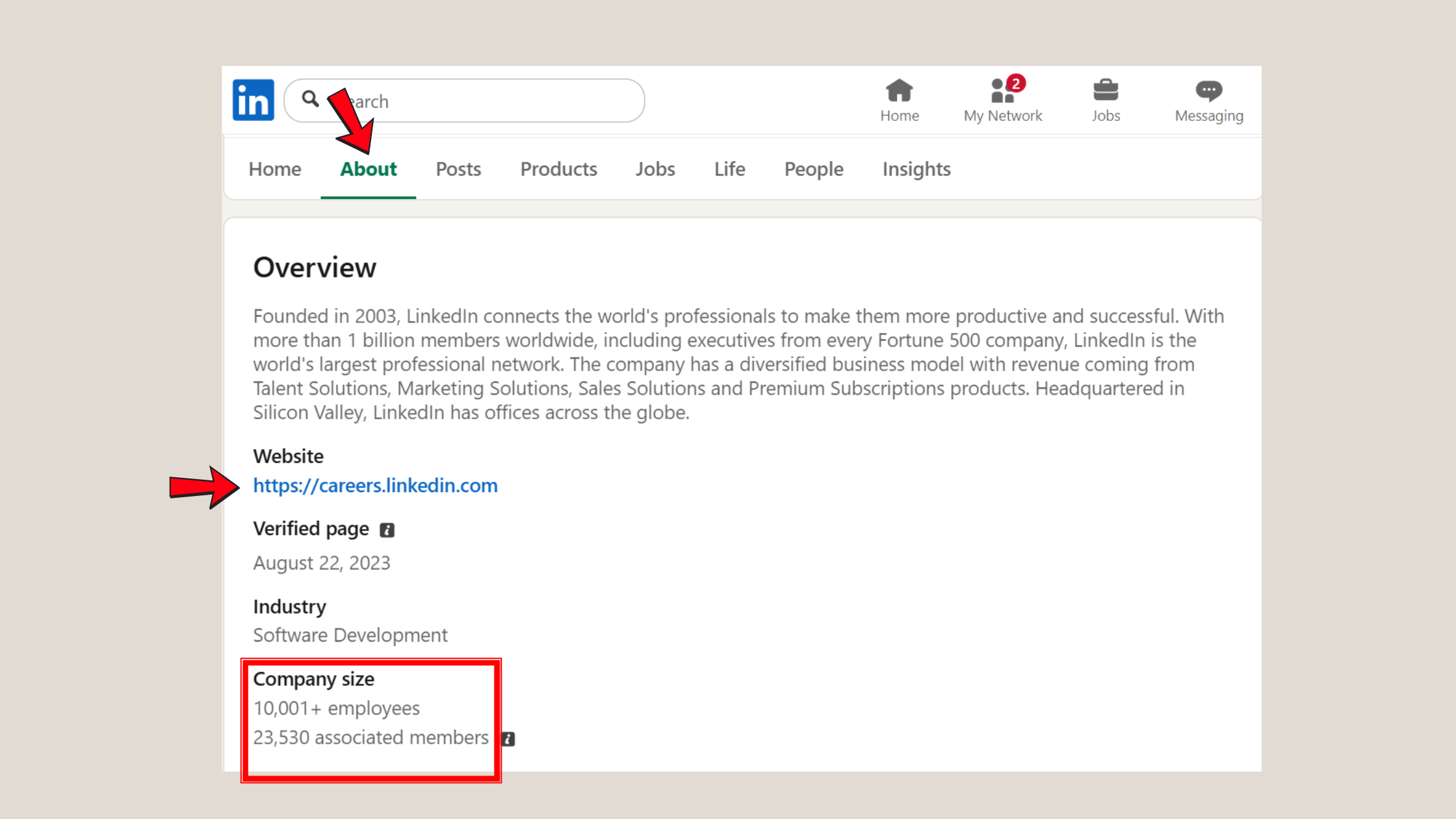
Task: Click the '10,001+ employees' text
Action: click(x=337, y=708)
